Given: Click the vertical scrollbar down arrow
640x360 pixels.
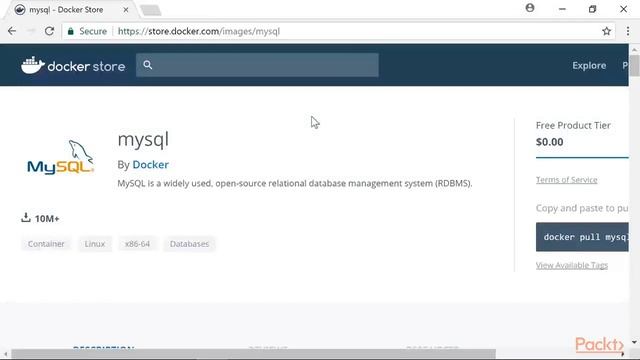Looking at the screenshot, I should point(634,342).
